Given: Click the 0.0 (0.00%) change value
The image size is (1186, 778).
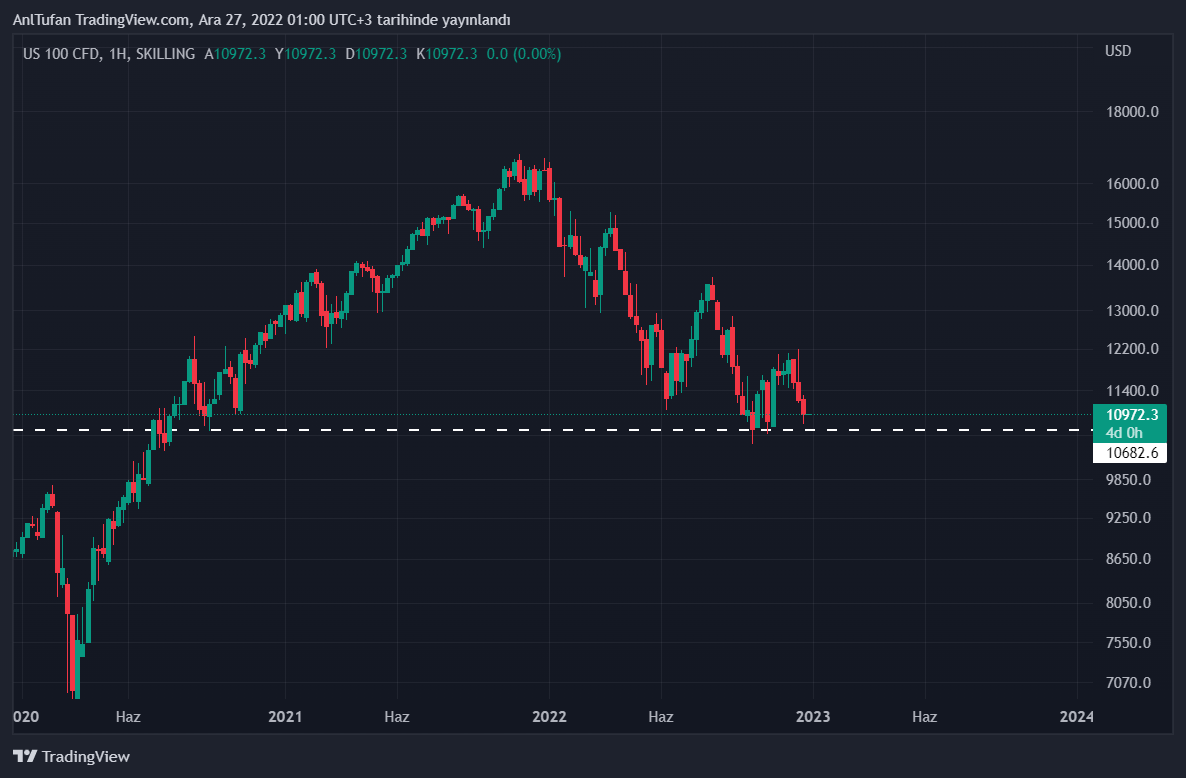Looking at the screenshot, I should 524,54.
